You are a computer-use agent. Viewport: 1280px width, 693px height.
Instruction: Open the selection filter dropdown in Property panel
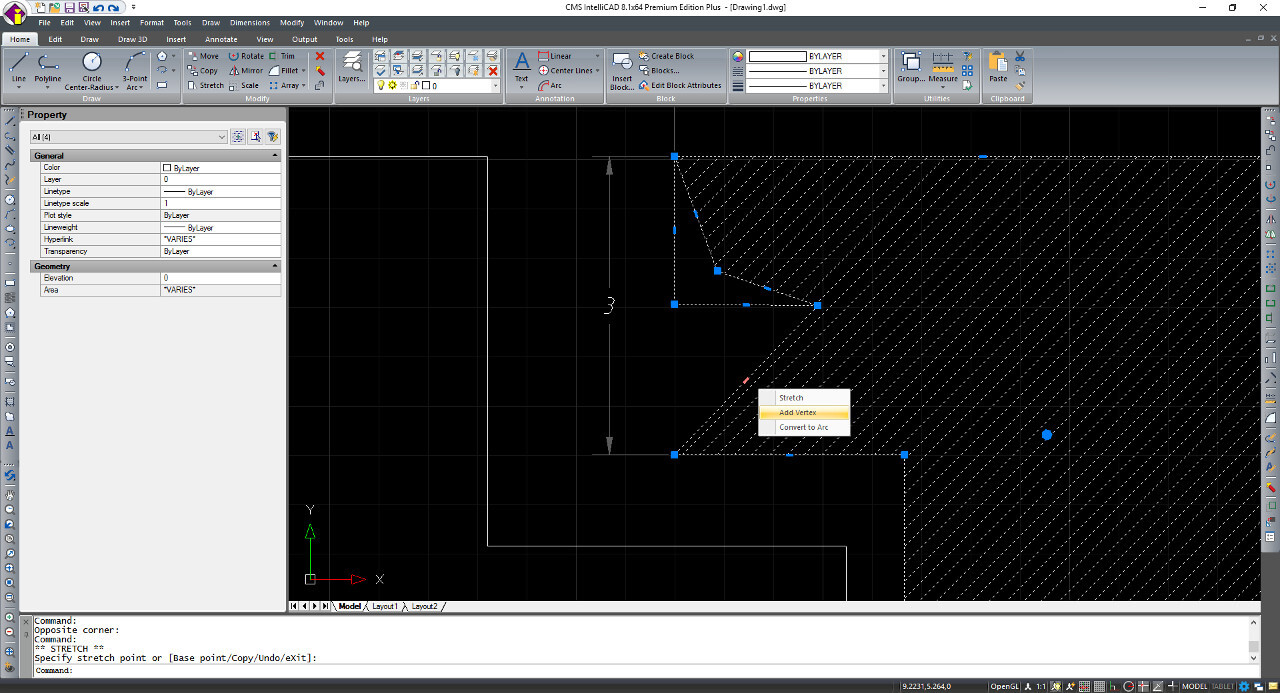click(x=221, y=137)
